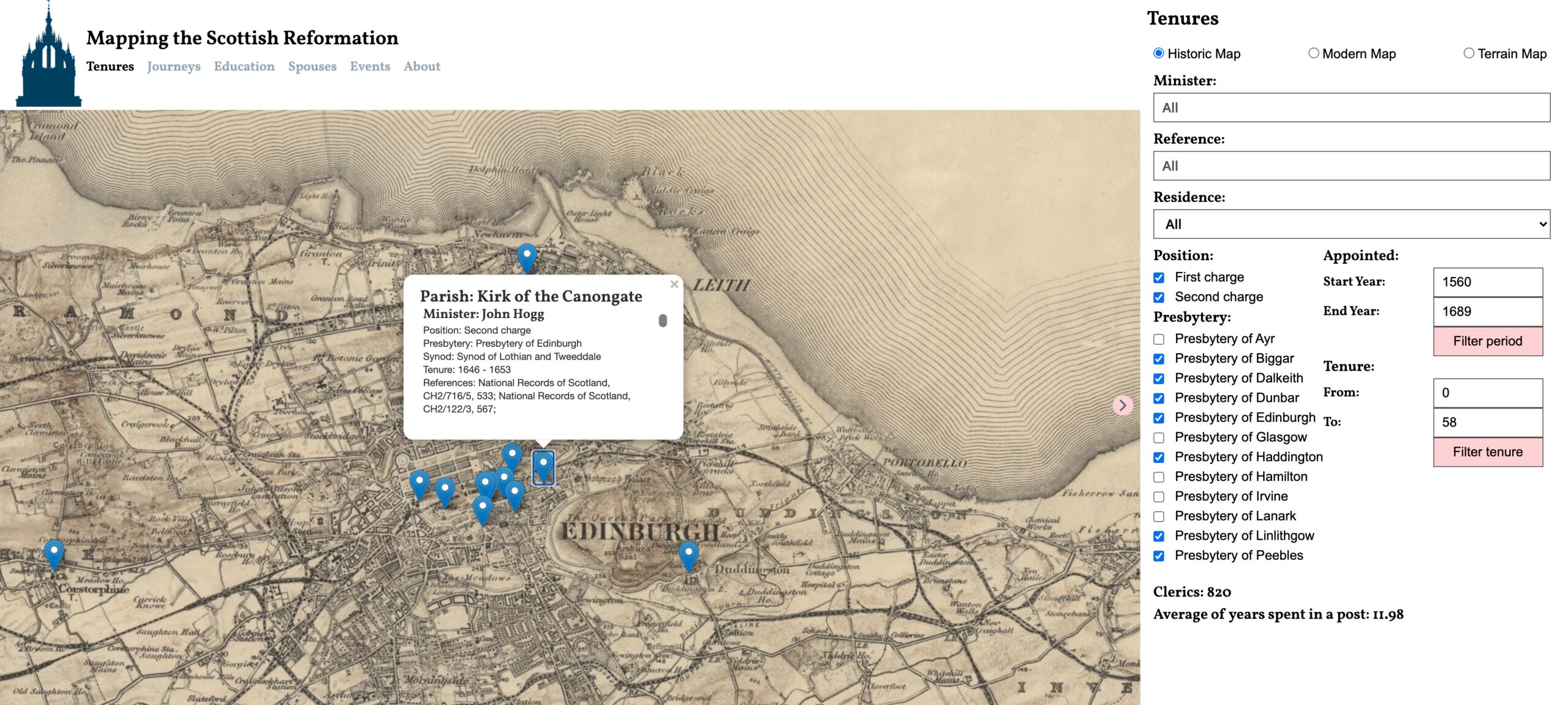Open the Residence dropdown

click(x=1352, y=224)
